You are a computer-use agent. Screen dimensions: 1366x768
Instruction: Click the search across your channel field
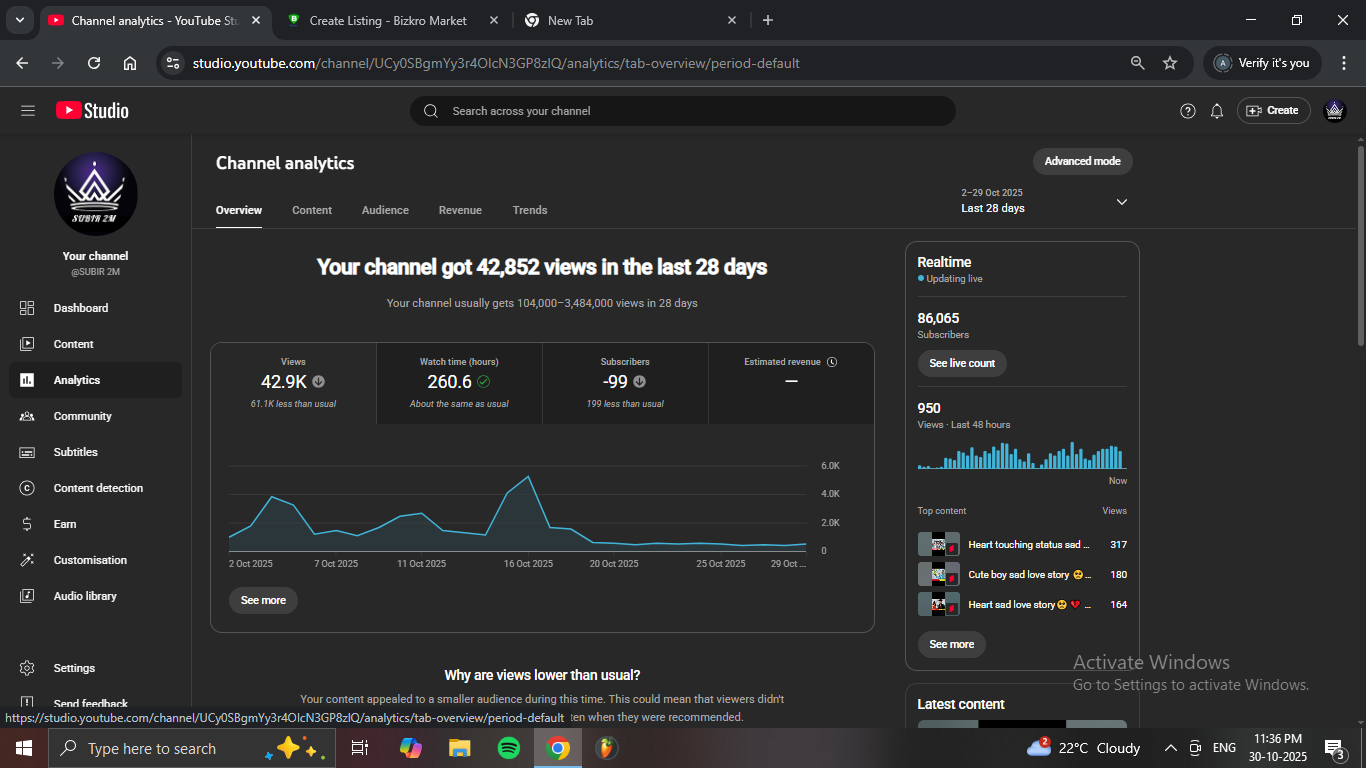point(682,111)
